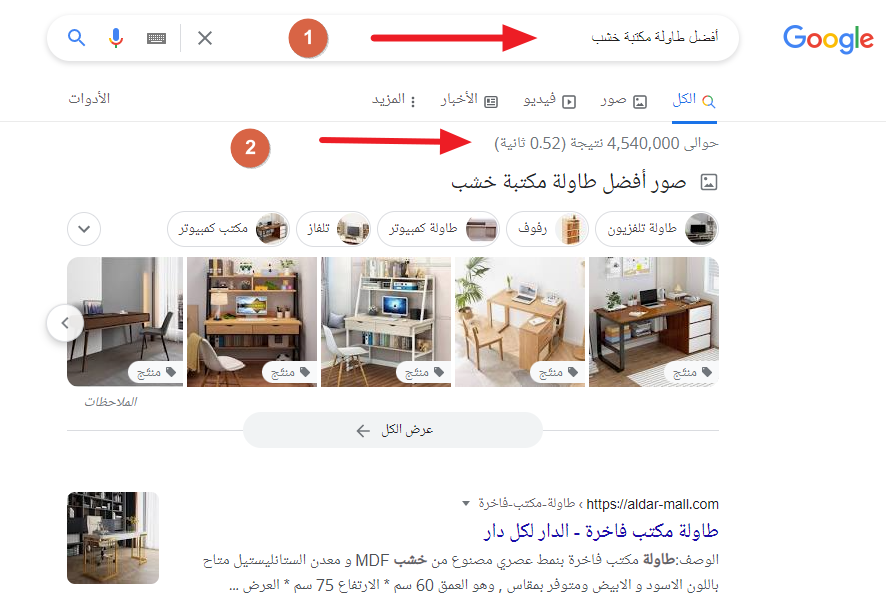Start voice search with microphone icon

pyautogui.click(x=116, y=38)
